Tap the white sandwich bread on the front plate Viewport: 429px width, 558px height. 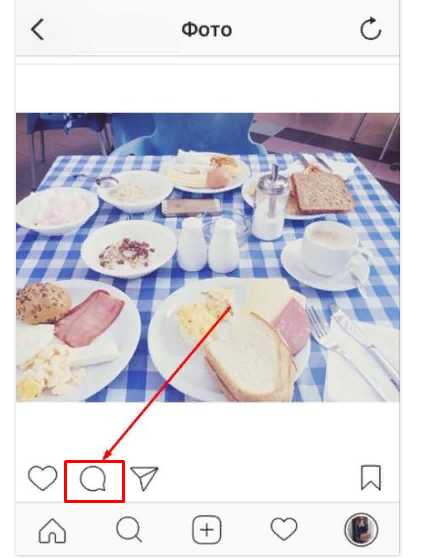pyautogui.click(x=250, y=358)
